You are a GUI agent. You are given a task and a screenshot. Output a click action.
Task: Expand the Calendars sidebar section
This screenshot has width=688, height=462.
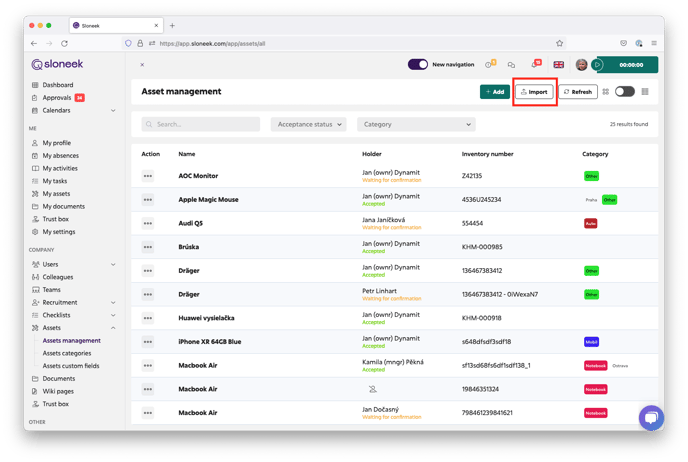coord(113,111)
